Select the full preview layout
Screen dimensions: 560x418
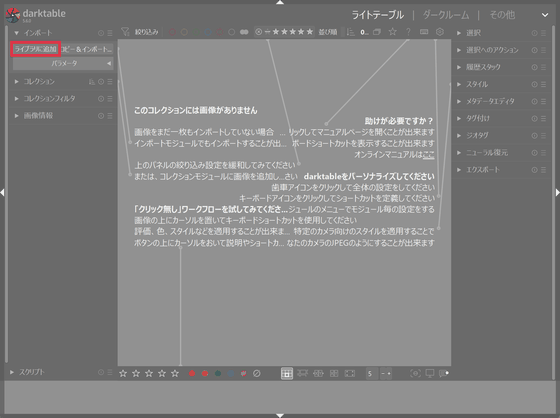(x=350, y=374)
